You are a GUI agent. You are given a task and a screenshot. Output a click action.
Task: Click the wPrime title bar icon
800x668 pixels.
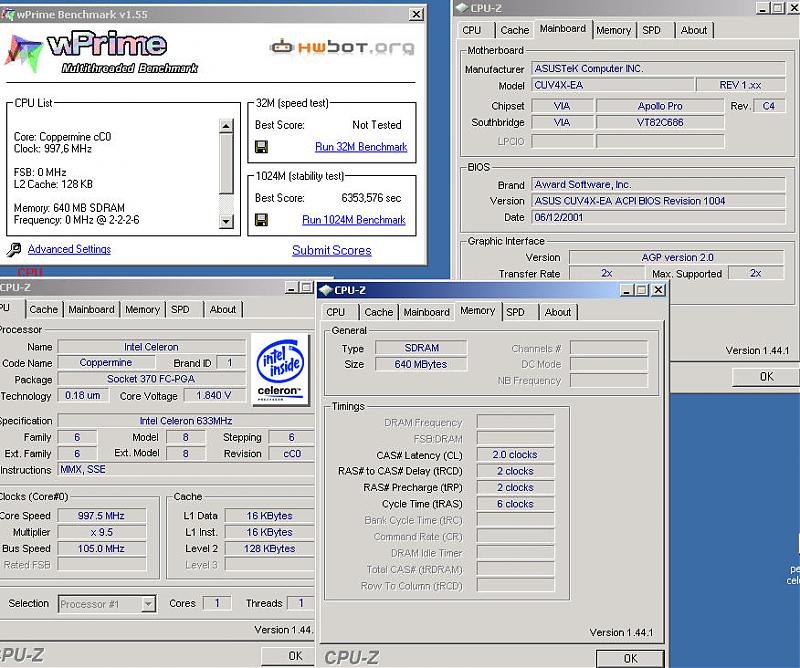click(x=7, y=14)
